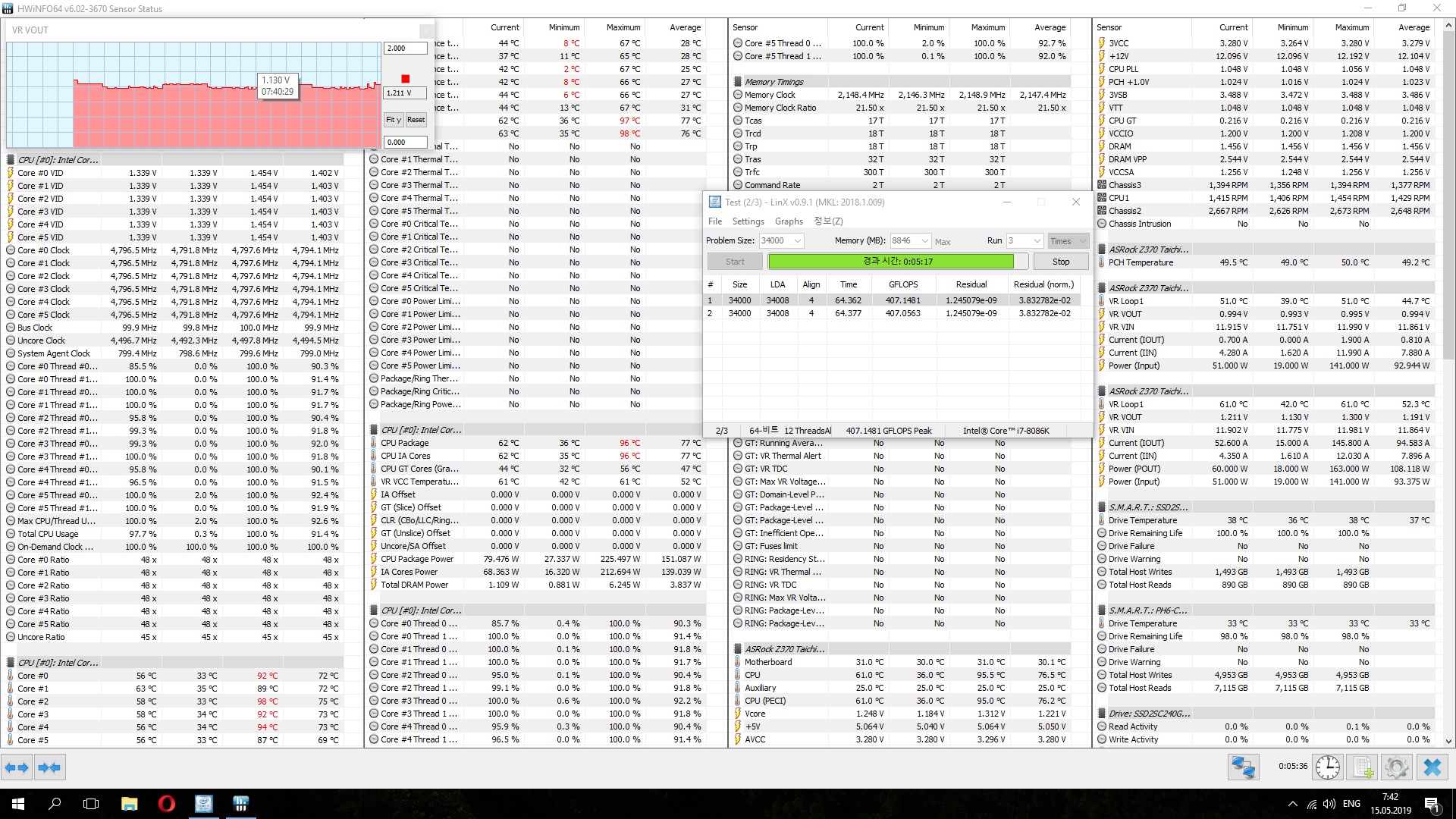Click the collapse columns arrows button
Screen dimensions: 1456x819
pyautogui.click(x=49, y=767)
